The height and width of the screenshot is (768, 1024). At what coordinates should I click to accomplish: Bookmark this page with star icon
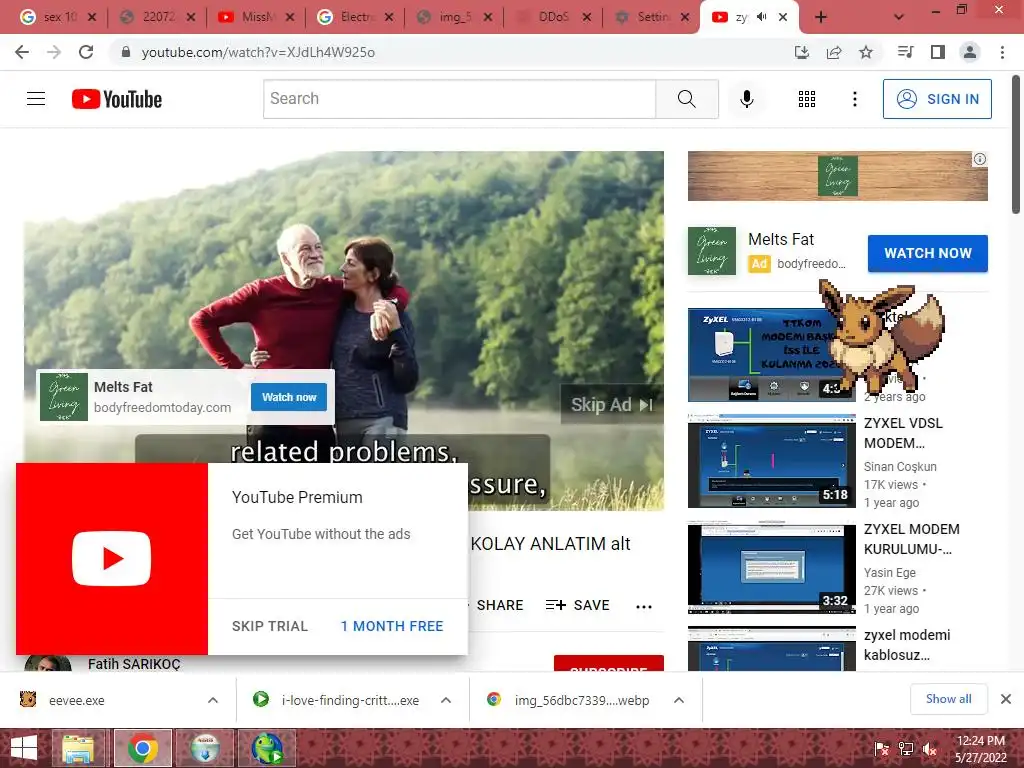(866, 52)
